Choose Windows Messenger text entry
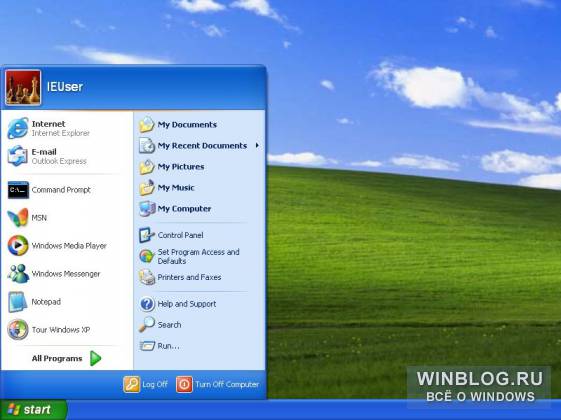Screen dimensions: 561x420 [66, 274]
